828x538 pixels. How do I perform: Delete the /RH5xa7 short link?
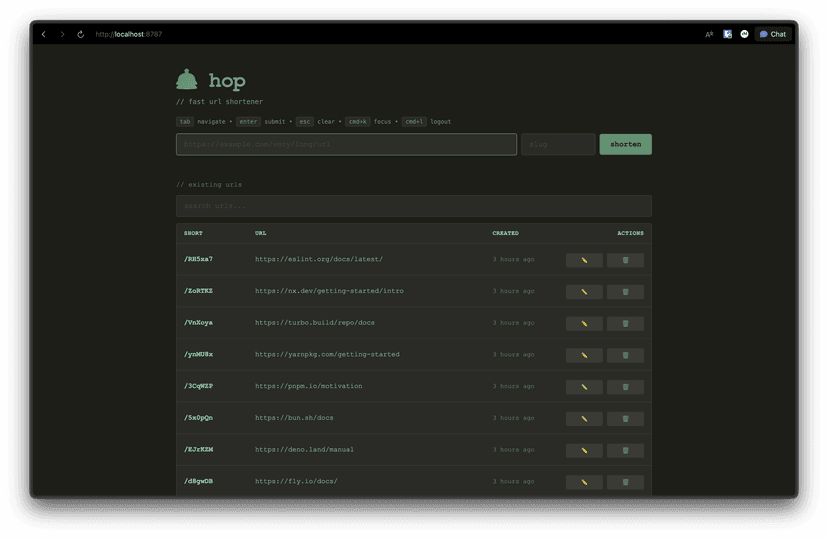(x=625, y=260)
